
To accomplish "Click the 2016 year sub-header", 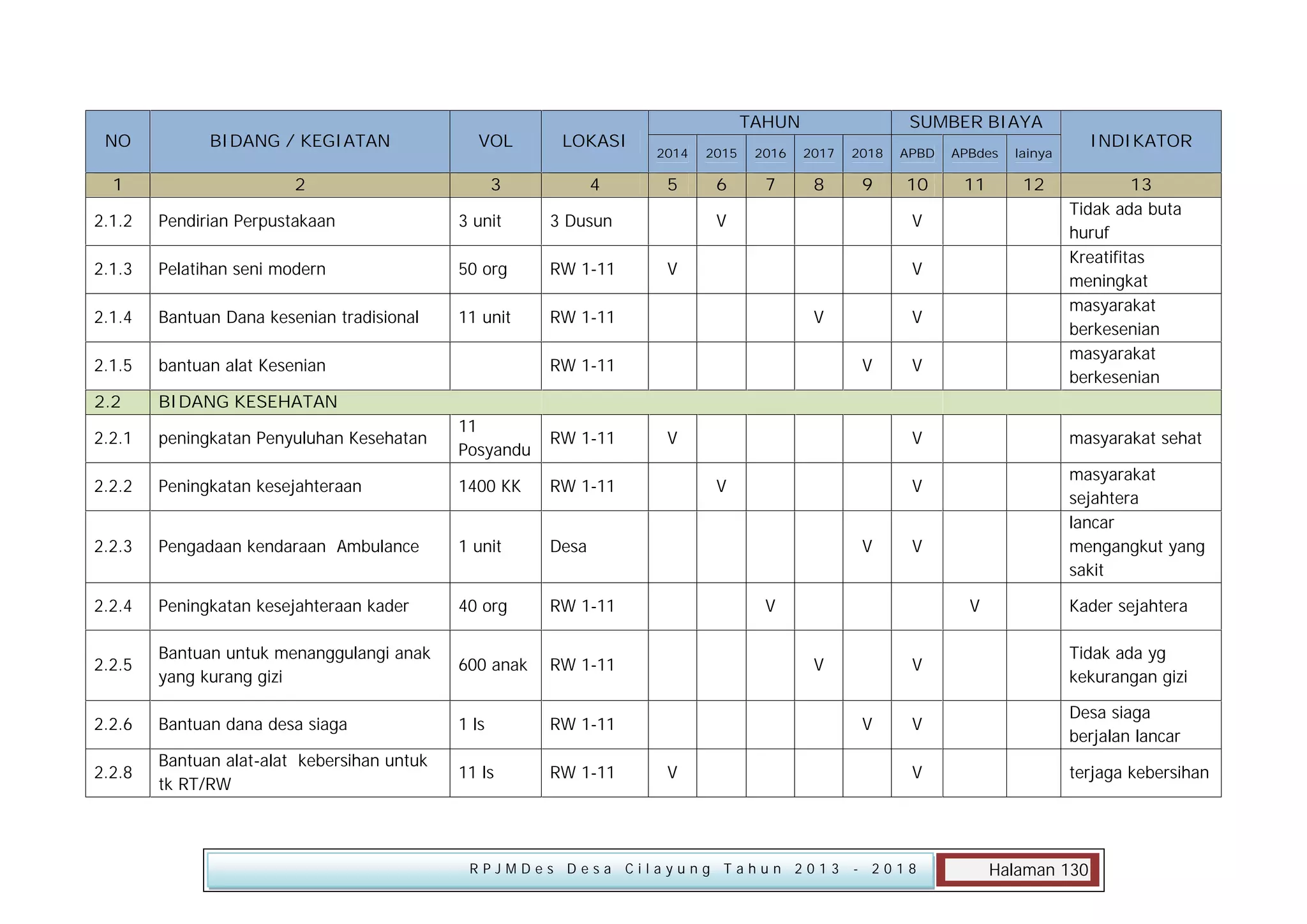I will (770, 153).
